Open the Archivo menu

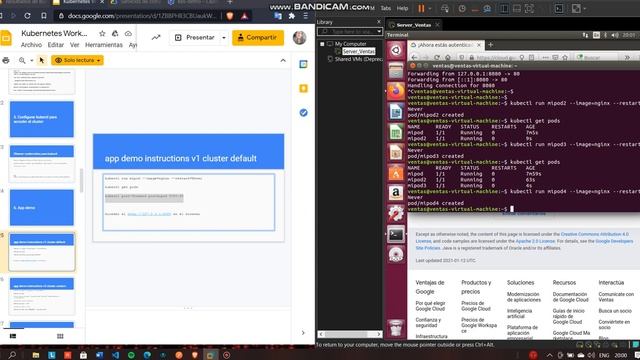[x=31, y=45]
